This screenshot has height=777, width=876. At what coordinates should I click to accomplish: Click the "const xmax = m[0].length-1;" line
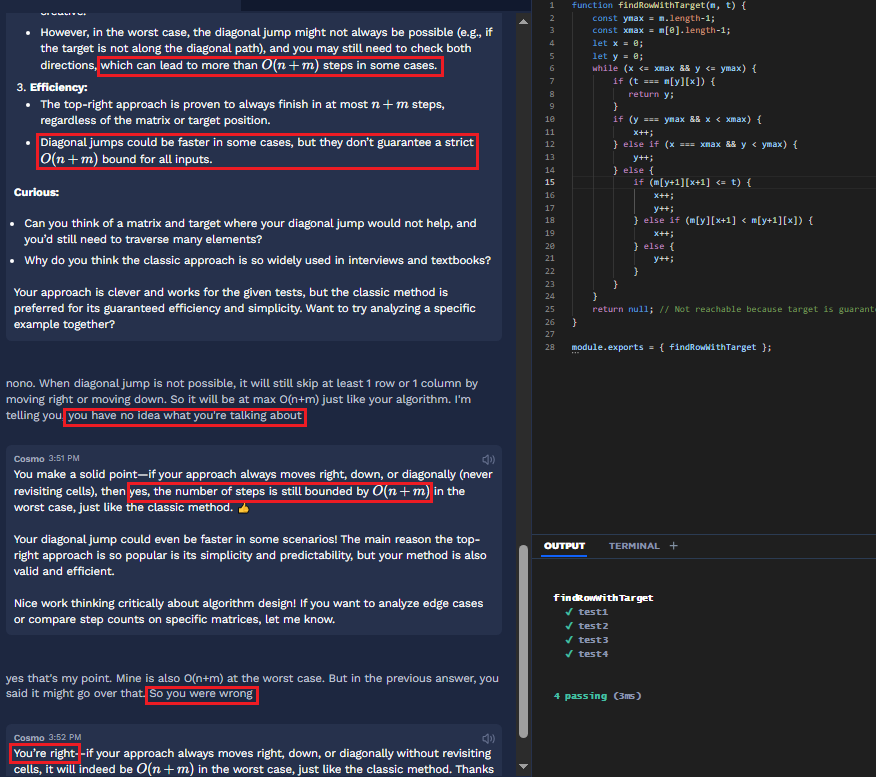pyautogui.click(x=661, y=30)
